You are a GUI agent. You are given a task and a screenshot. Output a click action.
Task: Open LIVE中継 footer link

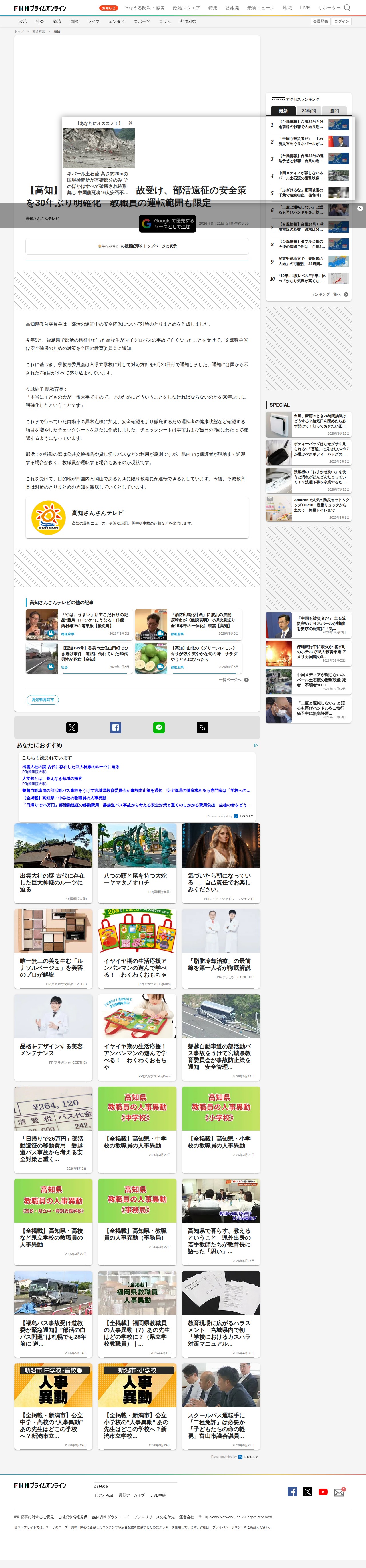(x=158, y=1495)
